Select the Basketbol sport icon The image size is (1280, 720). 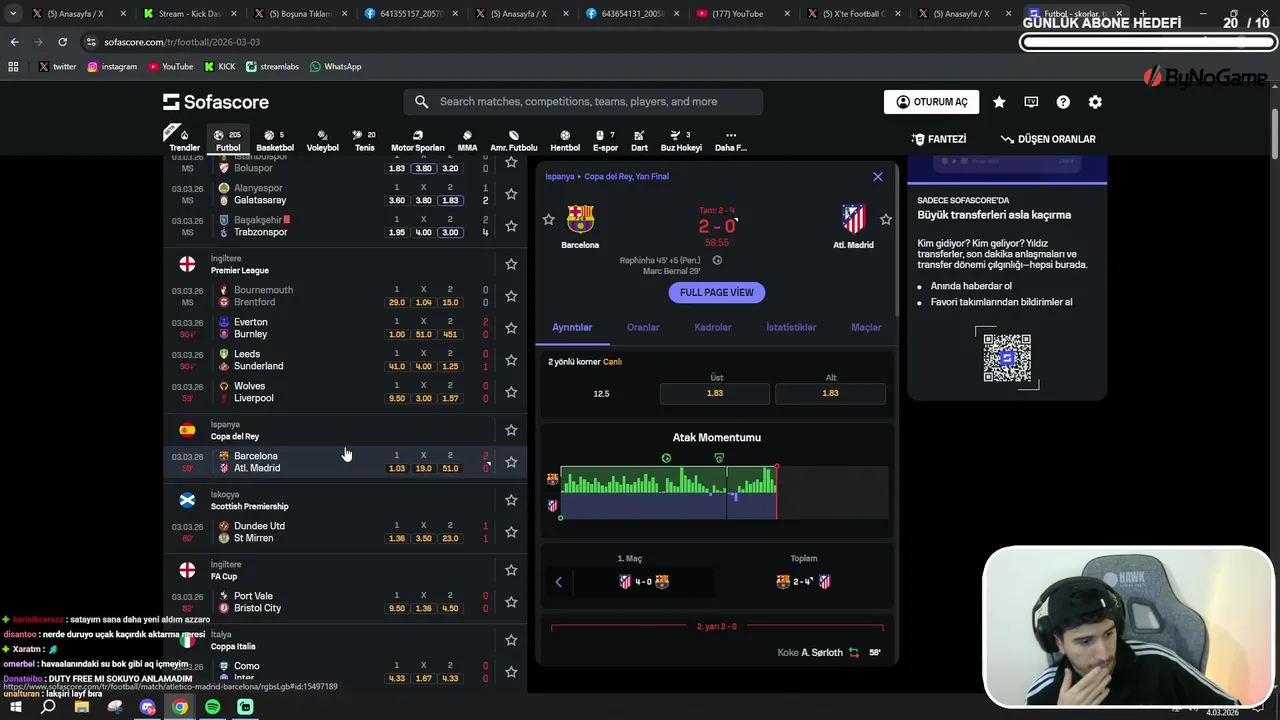coord(275,140)
